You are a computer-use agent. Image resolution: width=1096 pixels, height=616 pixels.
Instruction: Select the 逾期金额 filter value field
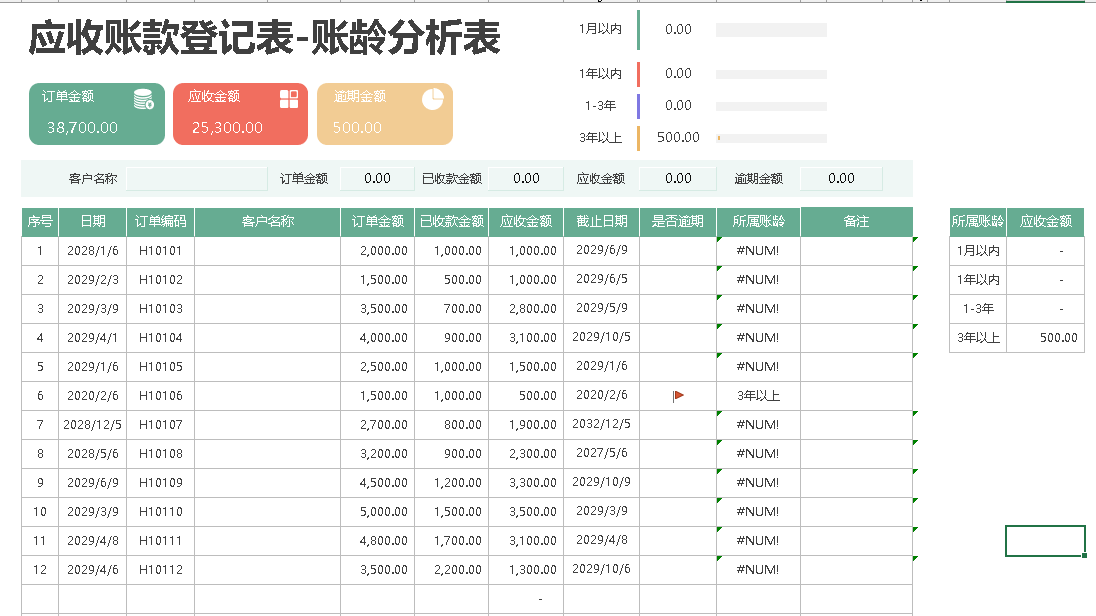(x=841, y=179)
